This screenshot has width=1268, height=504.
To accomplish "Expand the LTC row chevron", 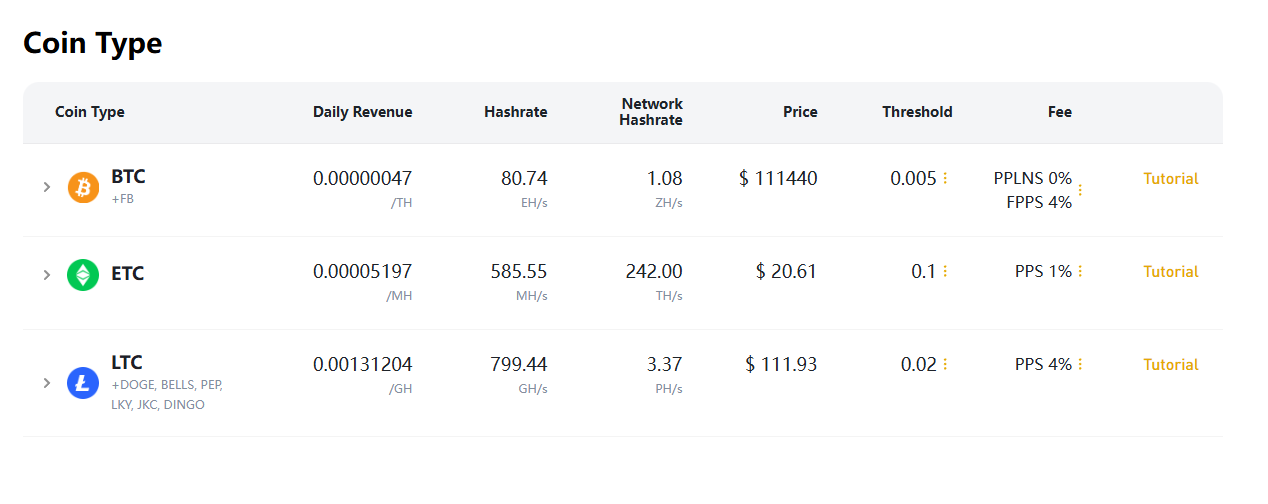I will tap(46, 383).
